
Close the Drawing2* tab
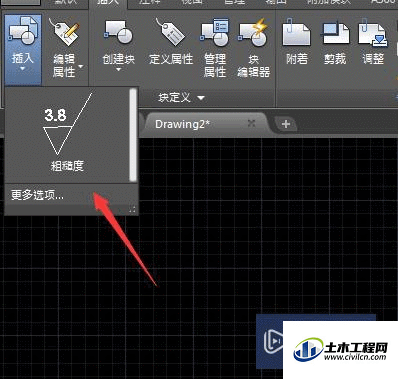click(252, 124)
